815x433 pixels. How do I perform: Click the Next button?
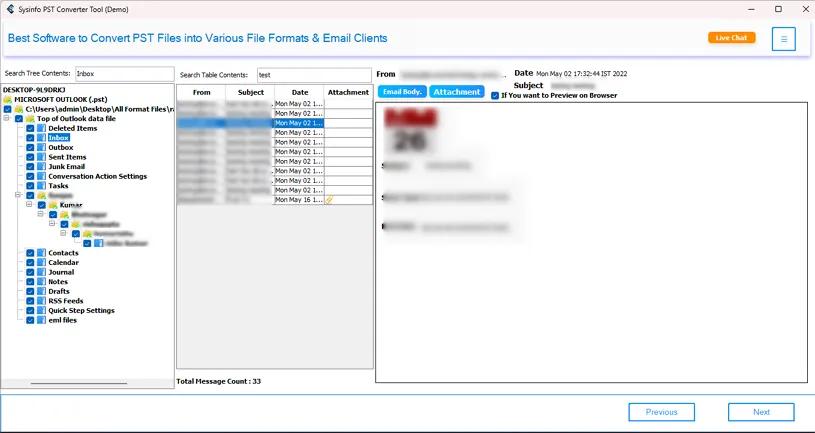pos(761,412)
